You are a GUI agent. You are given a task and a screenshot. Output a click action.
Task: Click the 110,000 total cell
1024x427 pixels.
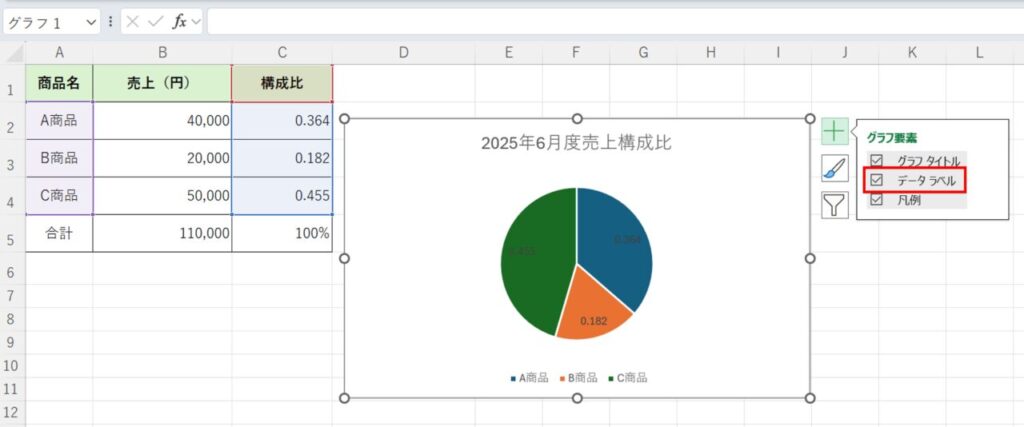tap(162, 234)
